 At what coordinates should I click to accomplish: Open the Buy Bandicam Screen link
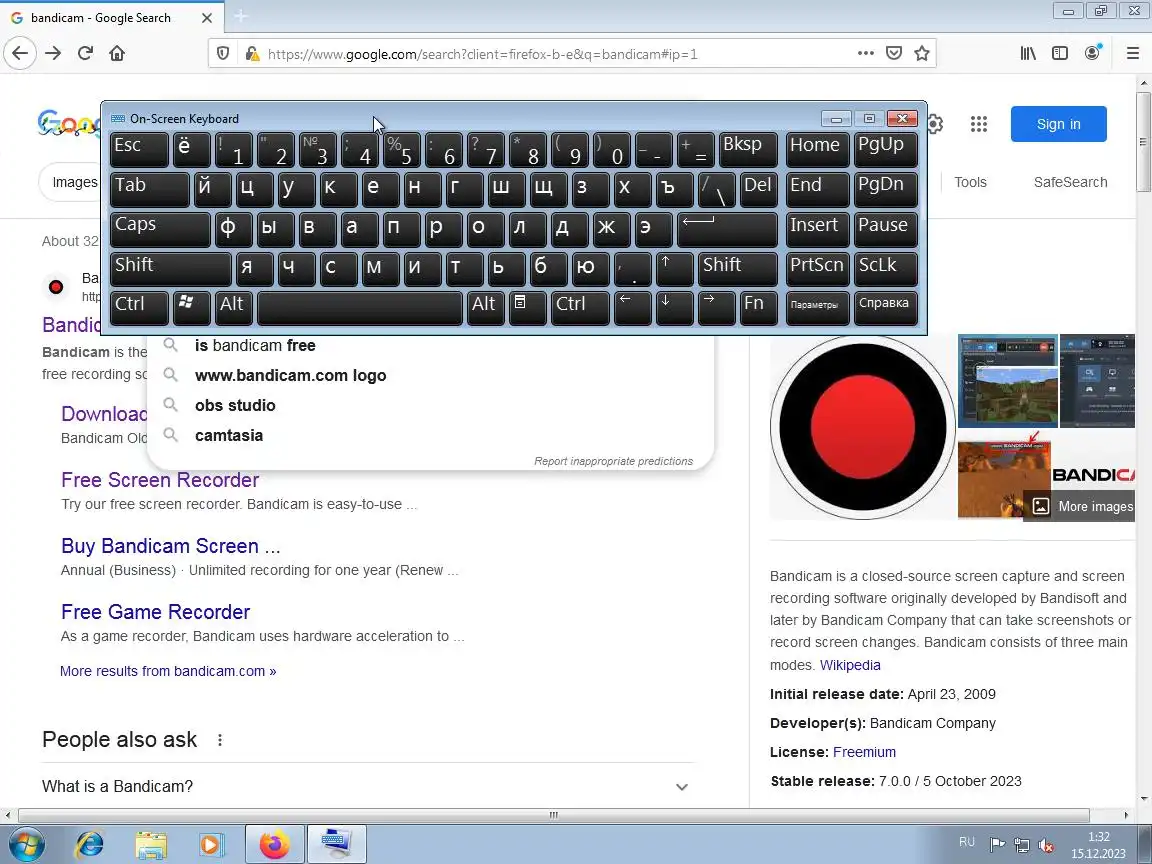click(x=170, y=546)
